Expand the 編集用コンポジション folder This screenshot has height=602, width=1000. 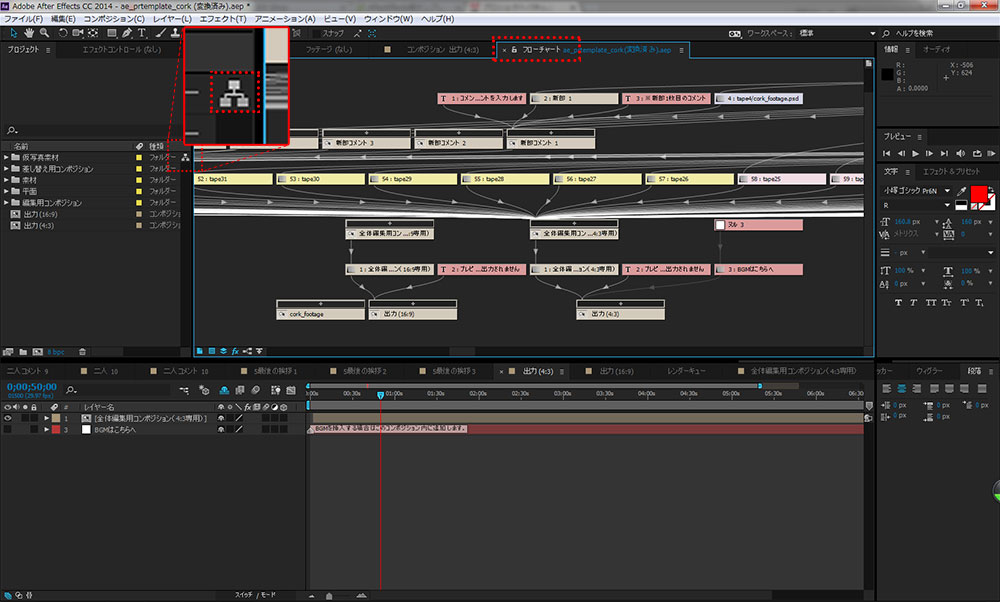tap(6, 203)
